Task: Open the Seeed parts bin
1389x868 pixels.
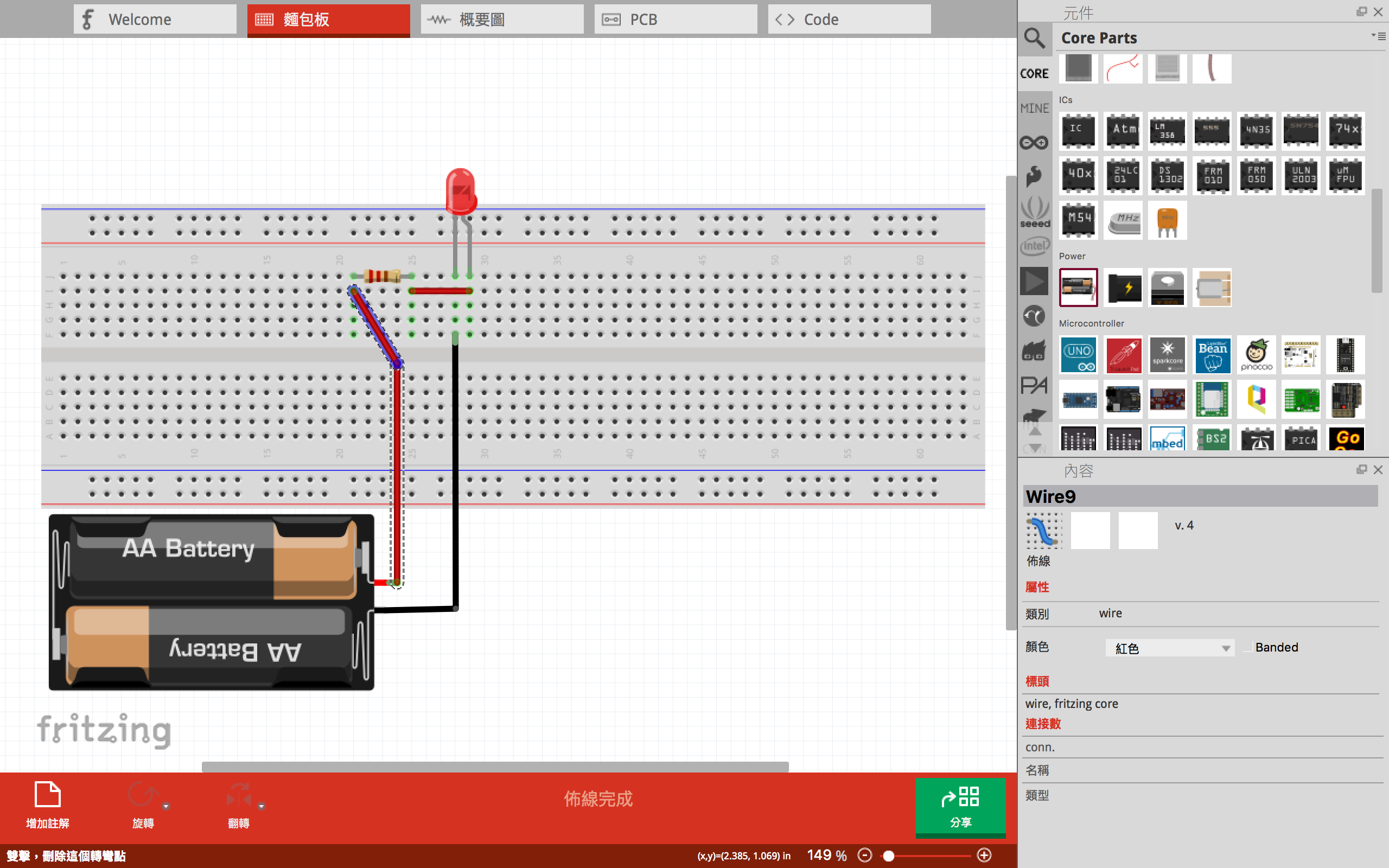Action: tap(1034, 211)
